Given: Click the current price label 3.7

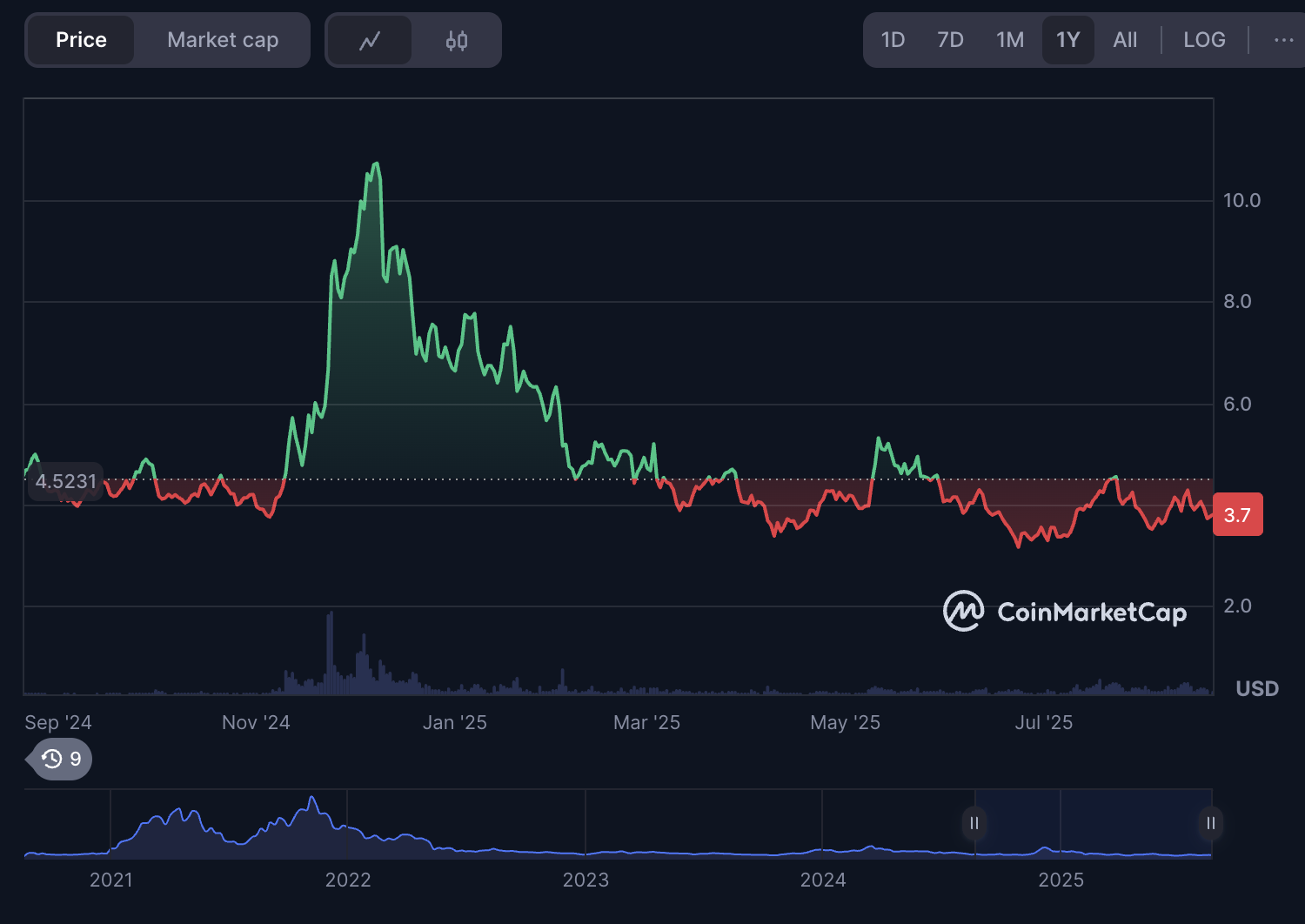Looking at the screenshot, I should tap(1237, 514).
